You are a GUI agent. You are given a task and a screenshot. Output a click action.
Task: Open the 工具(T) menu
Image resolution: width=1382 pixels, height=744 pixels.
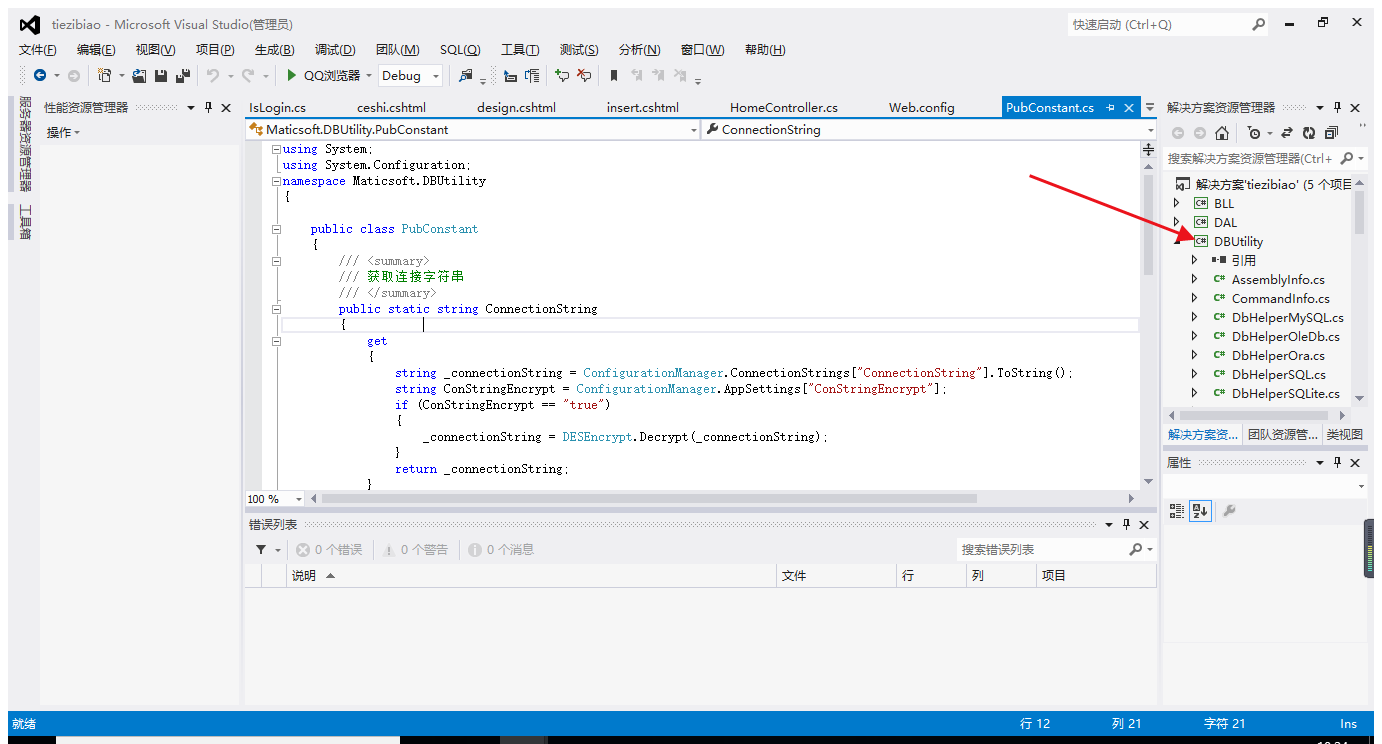pyautogui.click(x=520, y=50)
